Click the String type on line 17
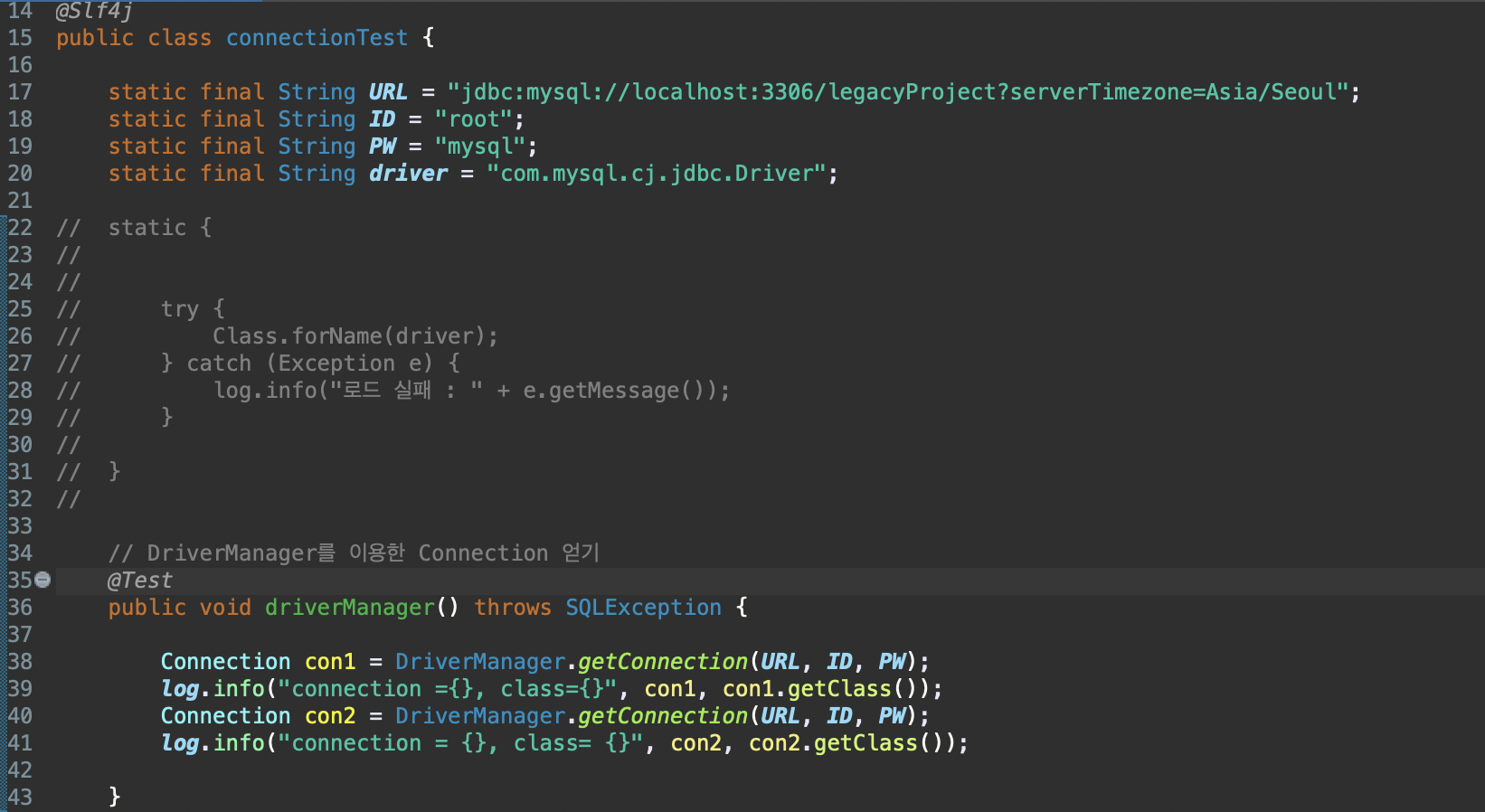Screen dimensions: 1485x812 [x=317, y=92]
